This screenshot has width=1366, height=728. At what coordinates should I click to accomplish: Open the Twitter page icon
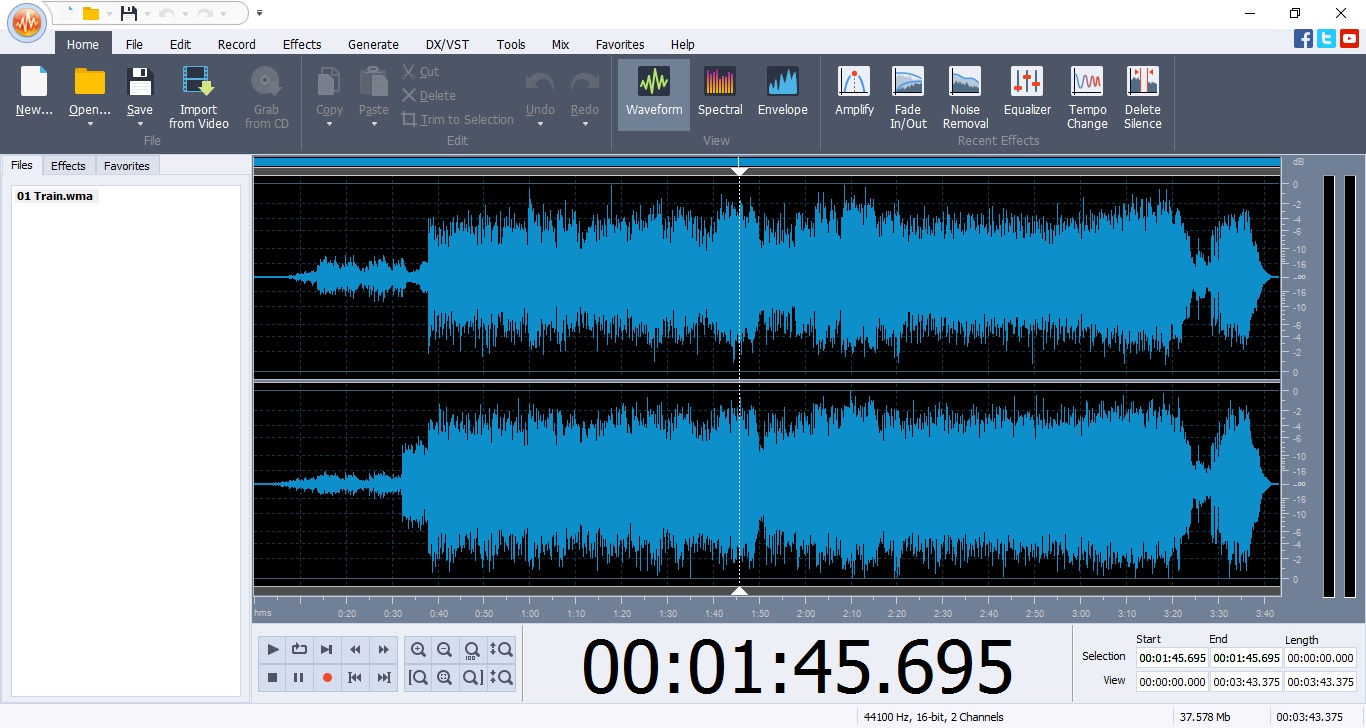(x=1326, y=39)
